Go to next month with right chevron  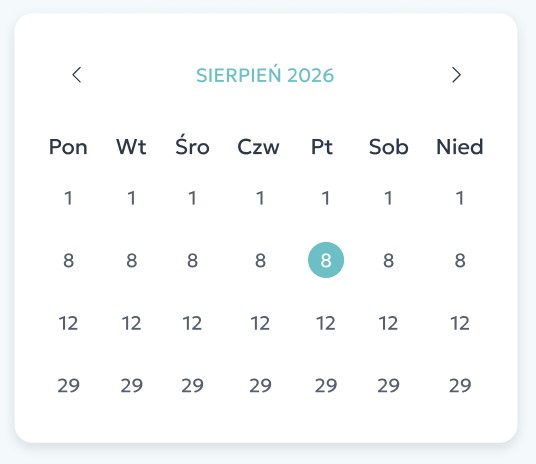(456, 75)
